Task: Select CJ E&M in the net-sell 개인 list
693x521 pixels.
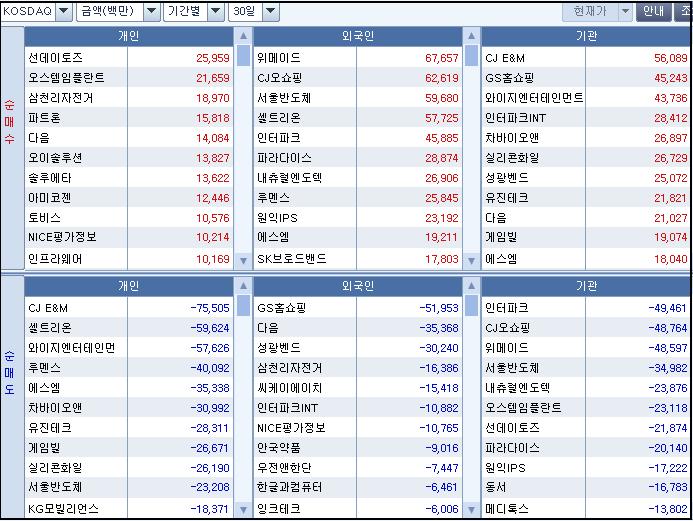Action: [48, 308]
